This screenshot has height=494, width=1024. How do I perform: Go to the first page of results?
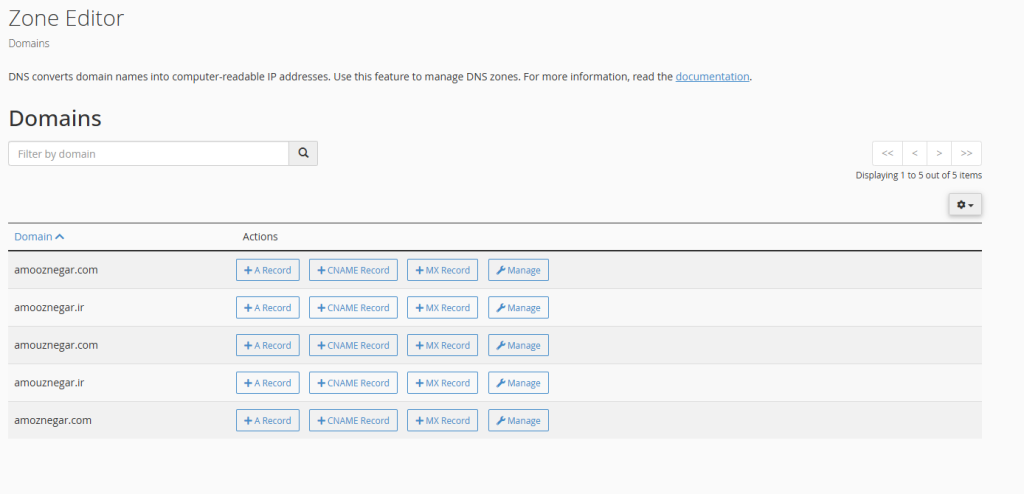(887, 153)
